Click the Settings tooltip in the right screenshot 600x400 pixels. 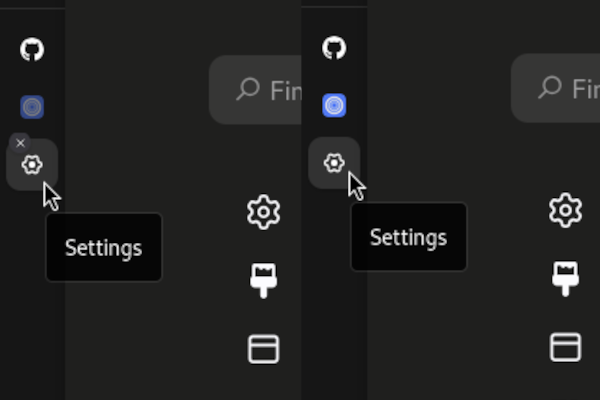point(409,237)
